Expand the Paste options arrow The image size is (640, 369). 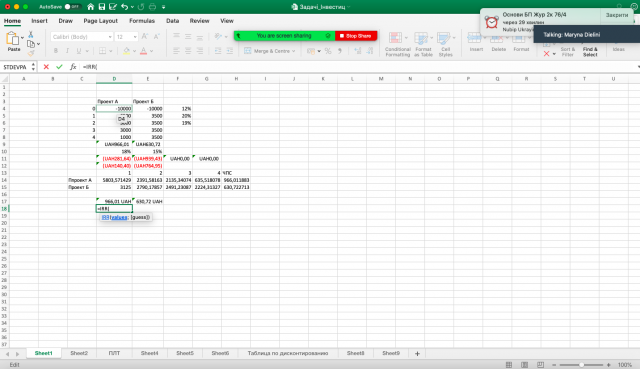22,38
